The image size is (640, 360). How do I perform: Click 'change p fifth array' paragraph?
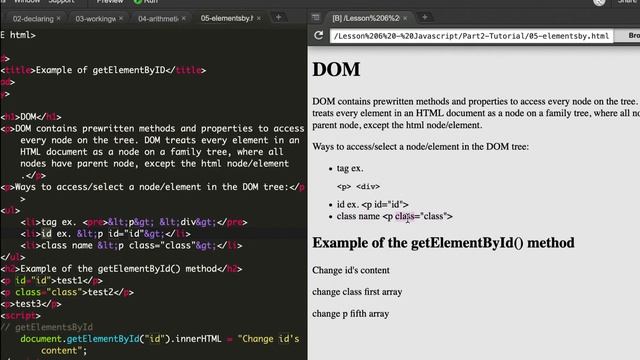pos(351,314)
